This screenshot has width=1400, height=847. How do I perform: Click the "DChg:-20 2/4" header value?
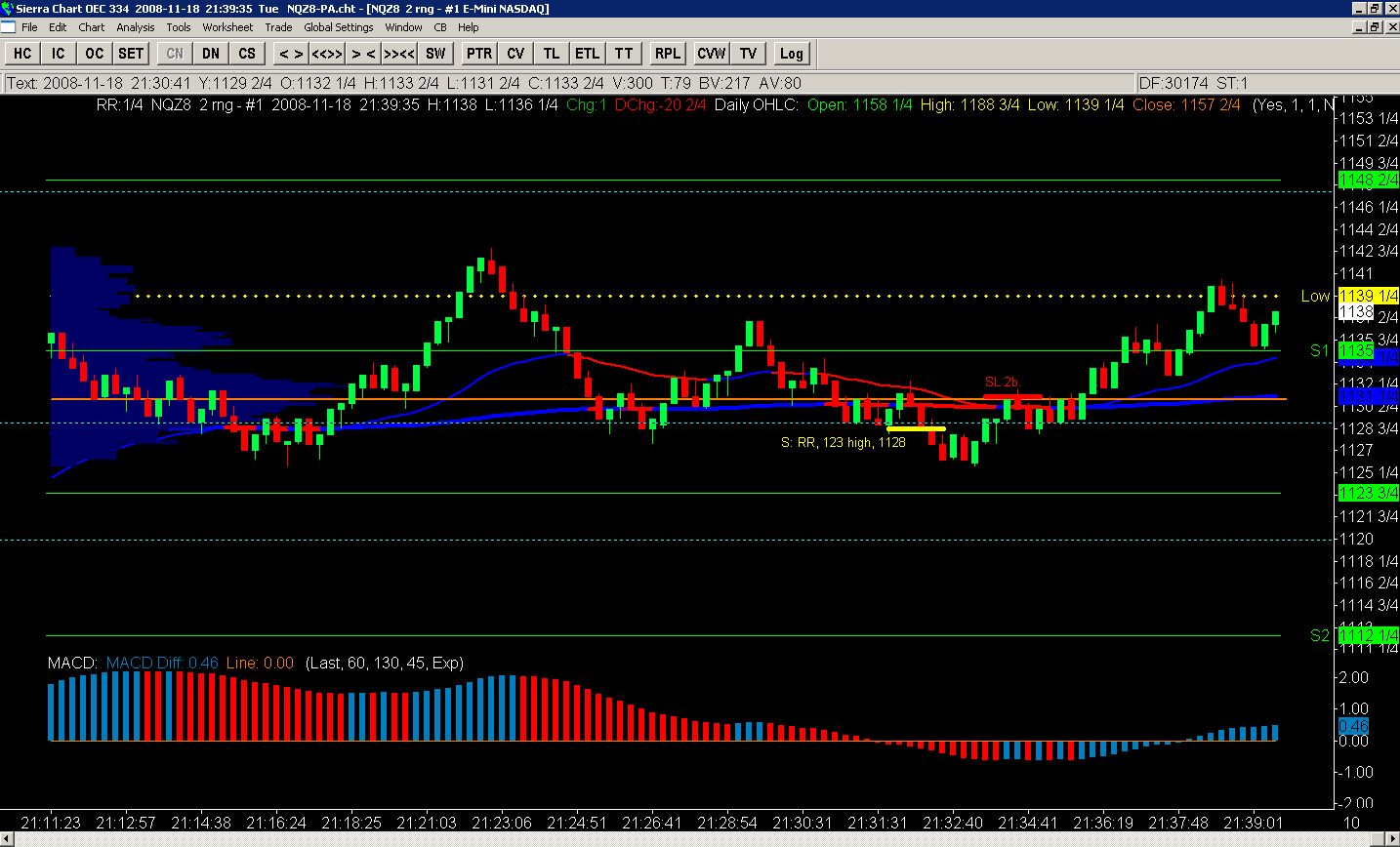click(660, 104)
